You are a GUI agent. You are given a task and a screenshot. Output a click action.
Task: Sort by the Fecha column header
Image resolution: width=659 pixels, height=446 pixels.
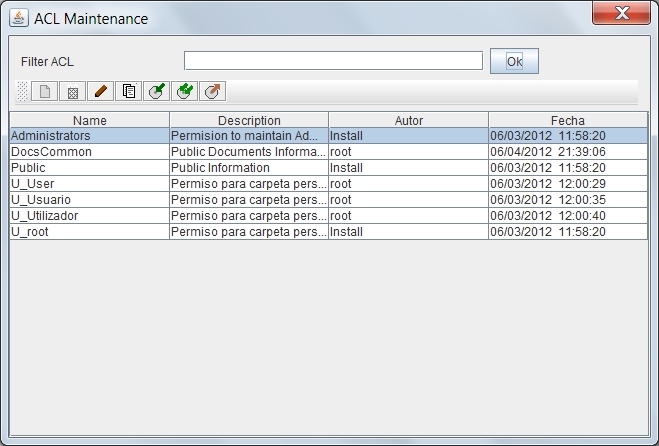[568, 120]
